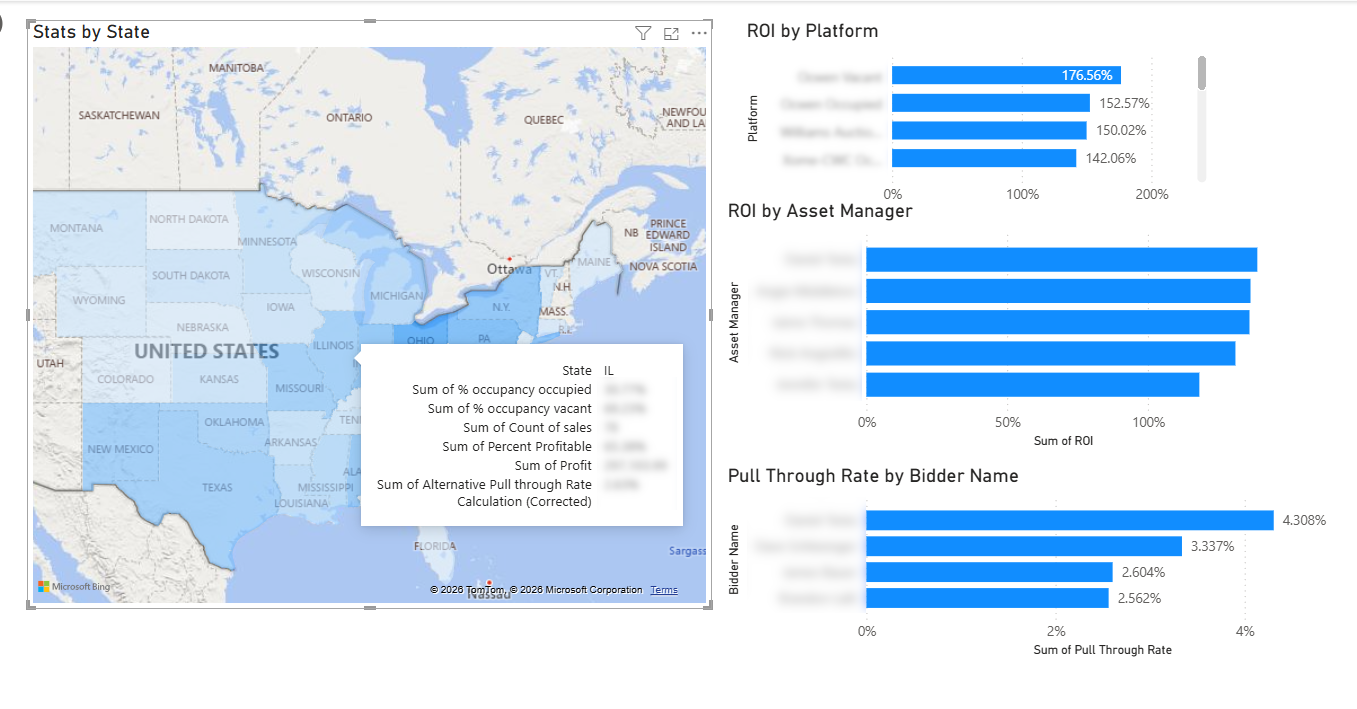Click the ROI by Asset Manager title

(820, 211)
